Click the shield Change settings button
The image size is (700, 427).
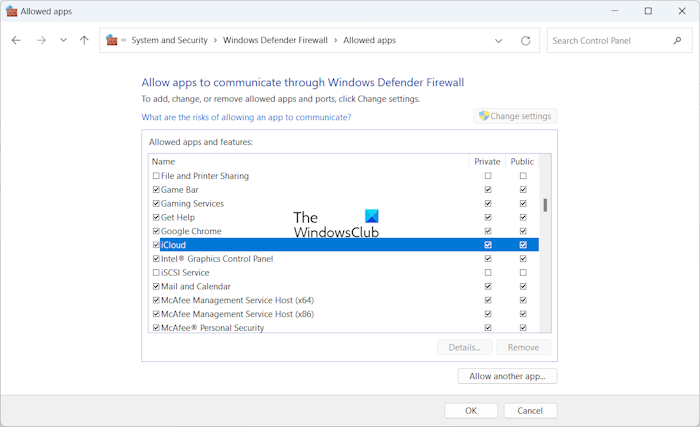[x=515, y=116]
